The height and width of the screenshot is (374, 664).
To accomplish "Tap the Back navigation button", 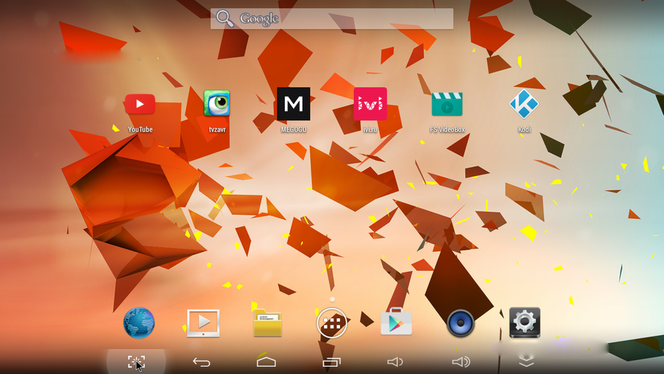I will click(202, 362).
